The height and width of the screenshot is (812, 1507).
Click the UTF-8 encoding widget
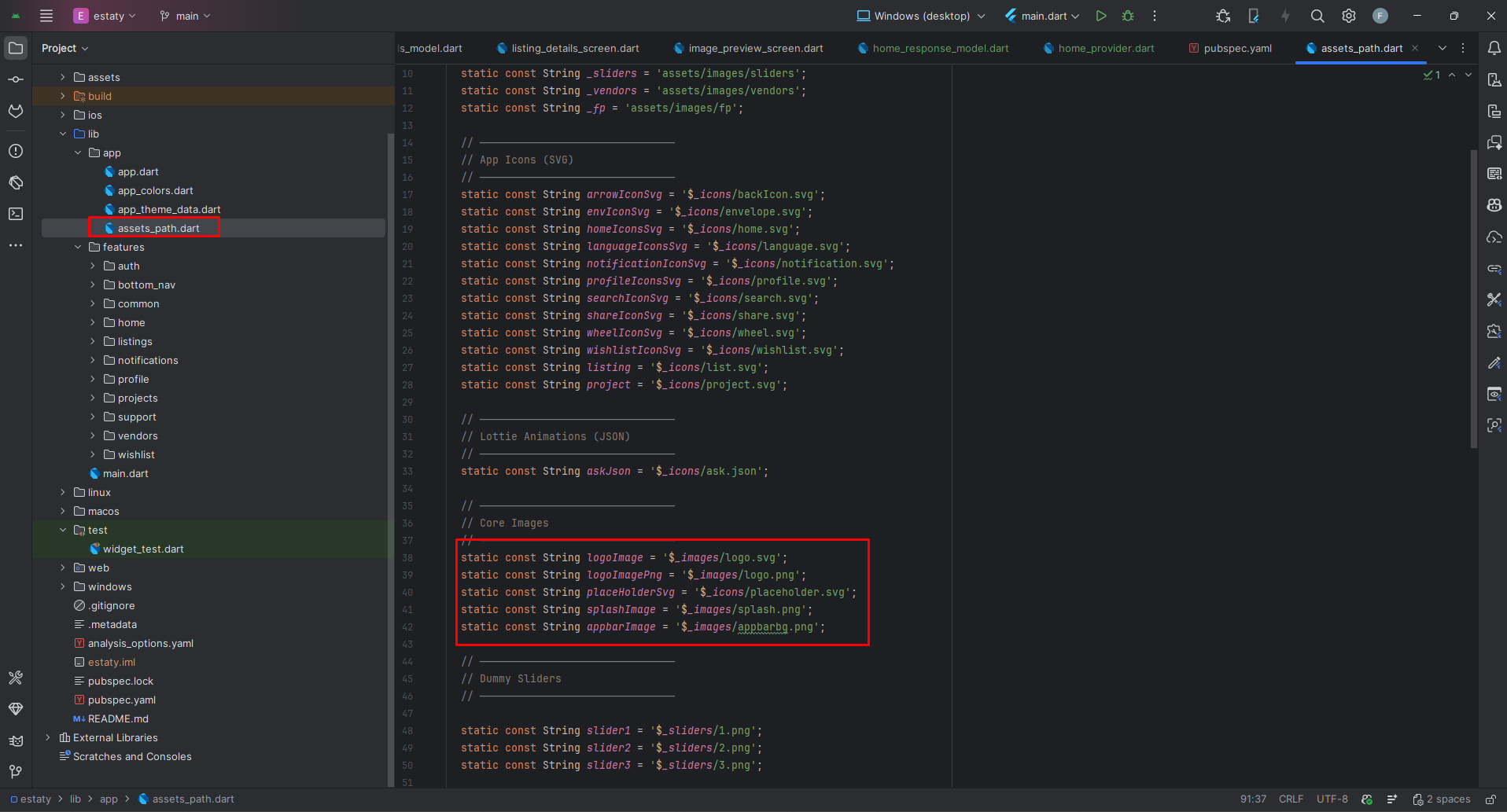coord(1332,799)
